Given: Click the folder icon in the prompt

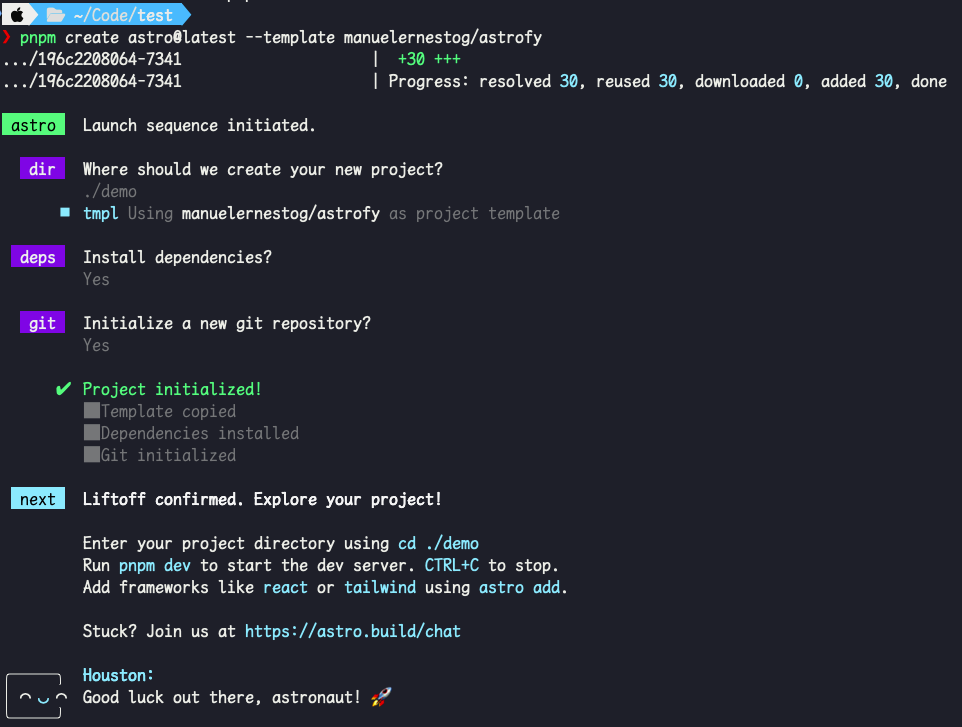Looking at the screenshot, I should pyautogui.click(x=55, y=15).
